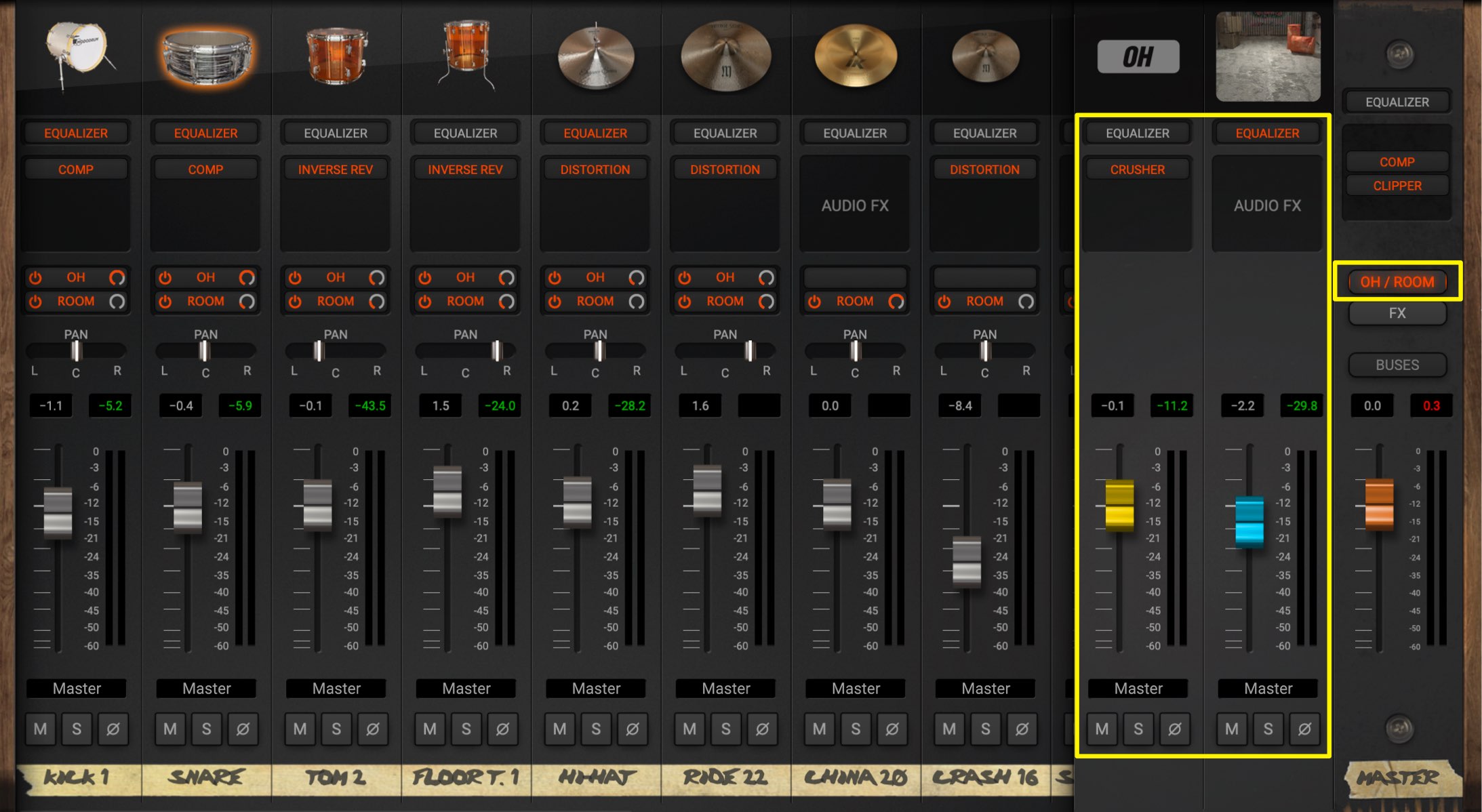Viewport: 1482px width, 812px height.
Task: Solo the Kick 1 channel
Action: click(x=77, y=729)
